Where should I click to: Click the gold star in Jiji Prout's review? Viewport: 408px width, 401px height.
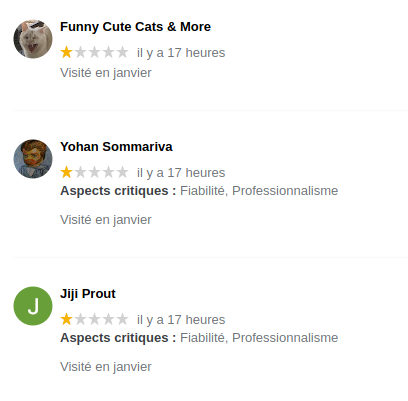click(67, 319)
